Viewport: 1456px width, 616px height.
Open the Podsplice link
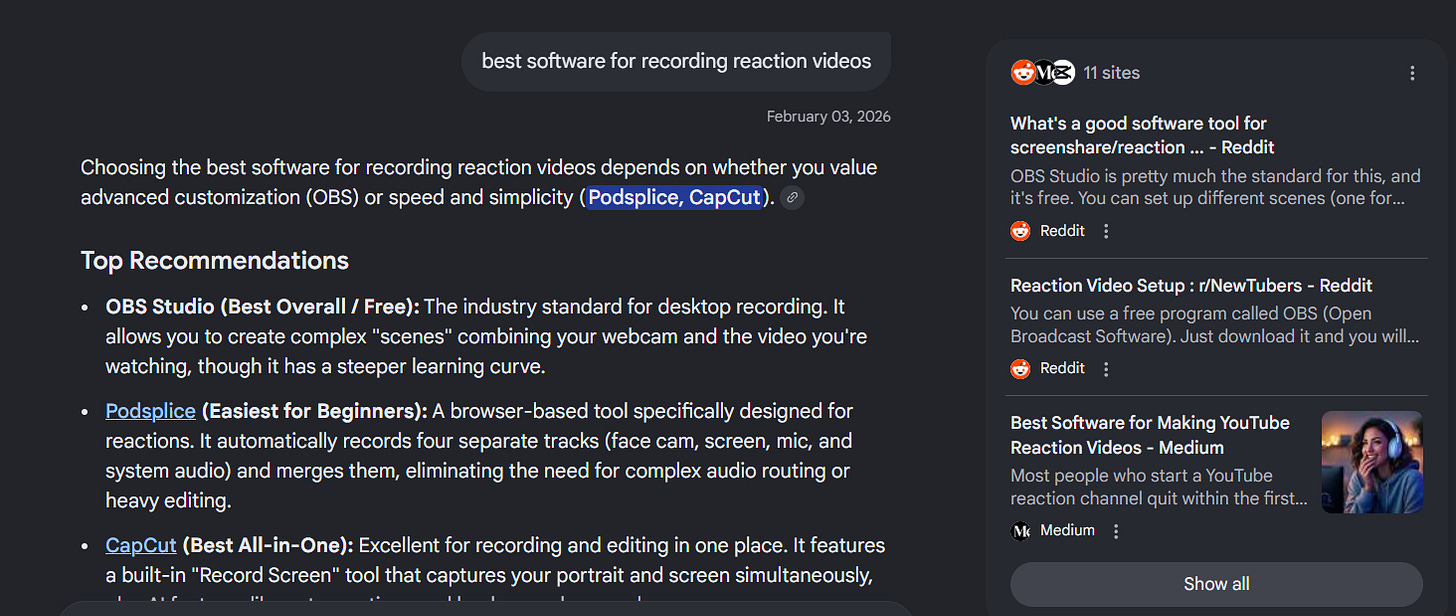pos(150,411)
